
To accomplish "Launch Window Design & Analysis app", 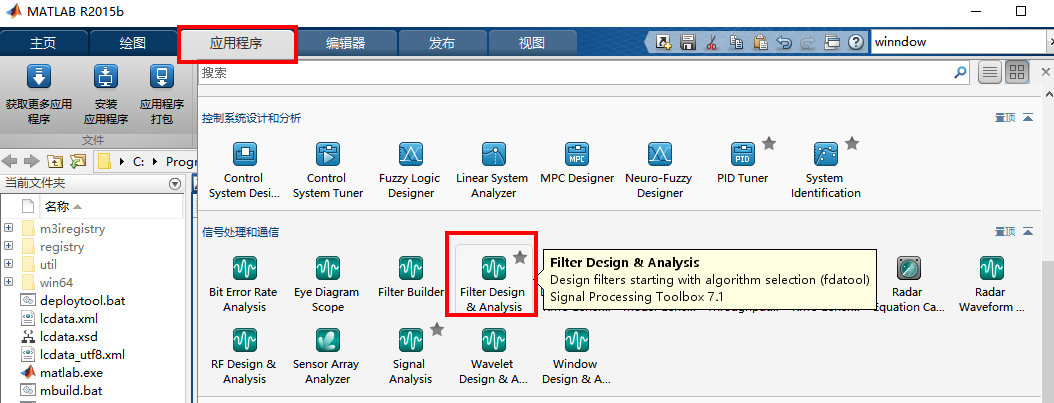I will 576,356.
